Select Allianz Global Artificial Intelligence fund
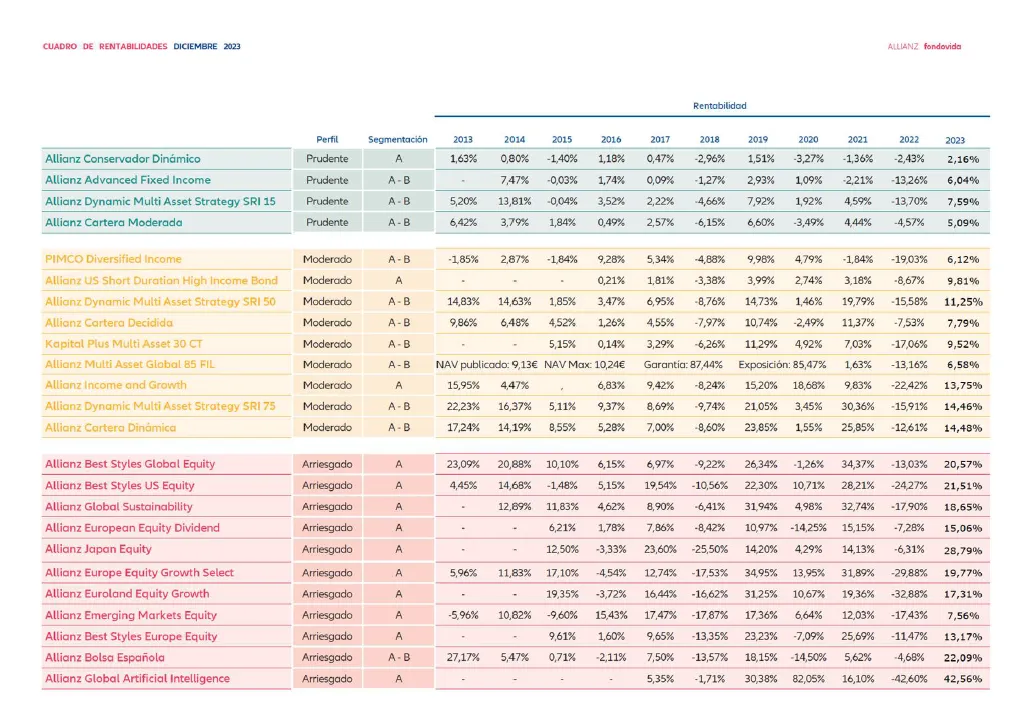Screen dimensions: 1027x712 137,679
